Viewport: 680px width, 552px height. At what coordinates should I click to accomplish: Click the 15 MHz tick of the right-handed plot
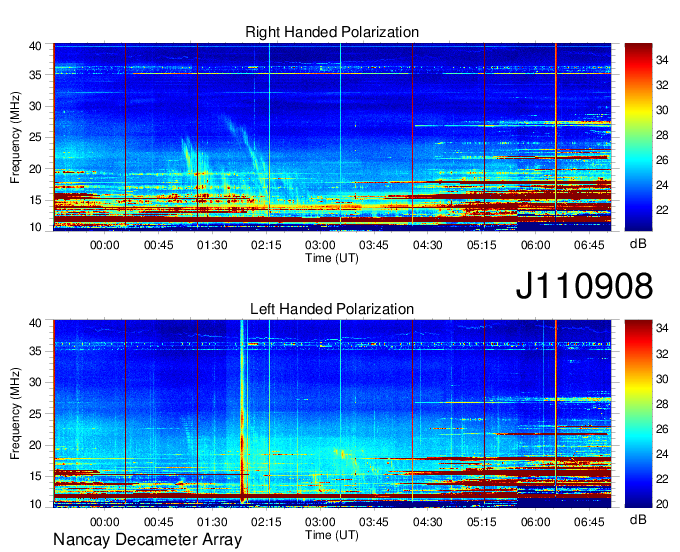point(35,200)
